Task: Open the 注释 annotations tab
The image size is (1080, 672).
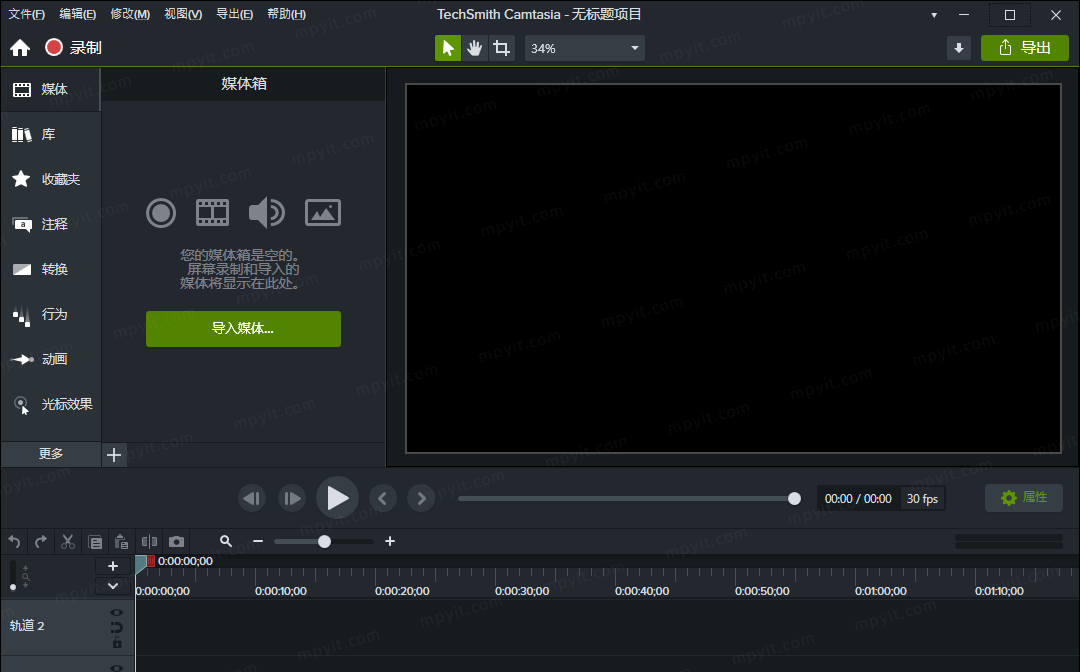Action: point(51,224)
